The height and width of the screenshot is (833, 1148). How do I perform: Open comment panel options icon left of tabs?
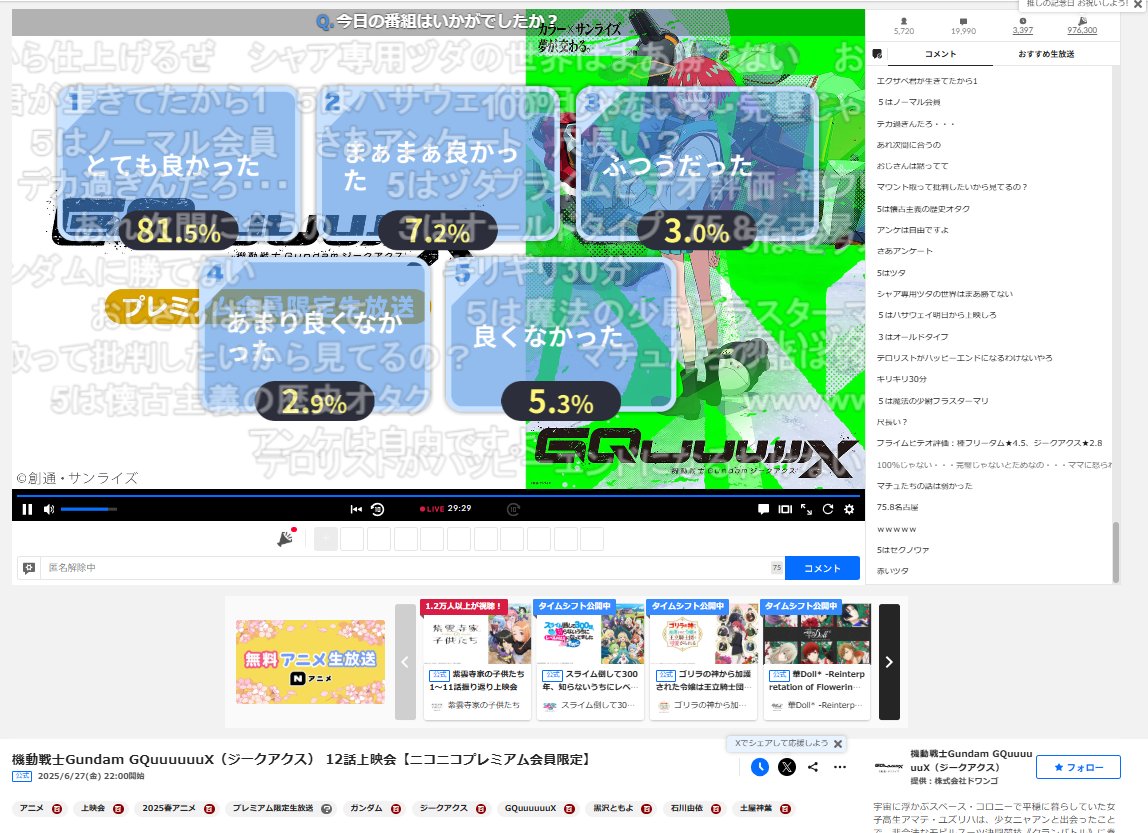tap(877, 54)
